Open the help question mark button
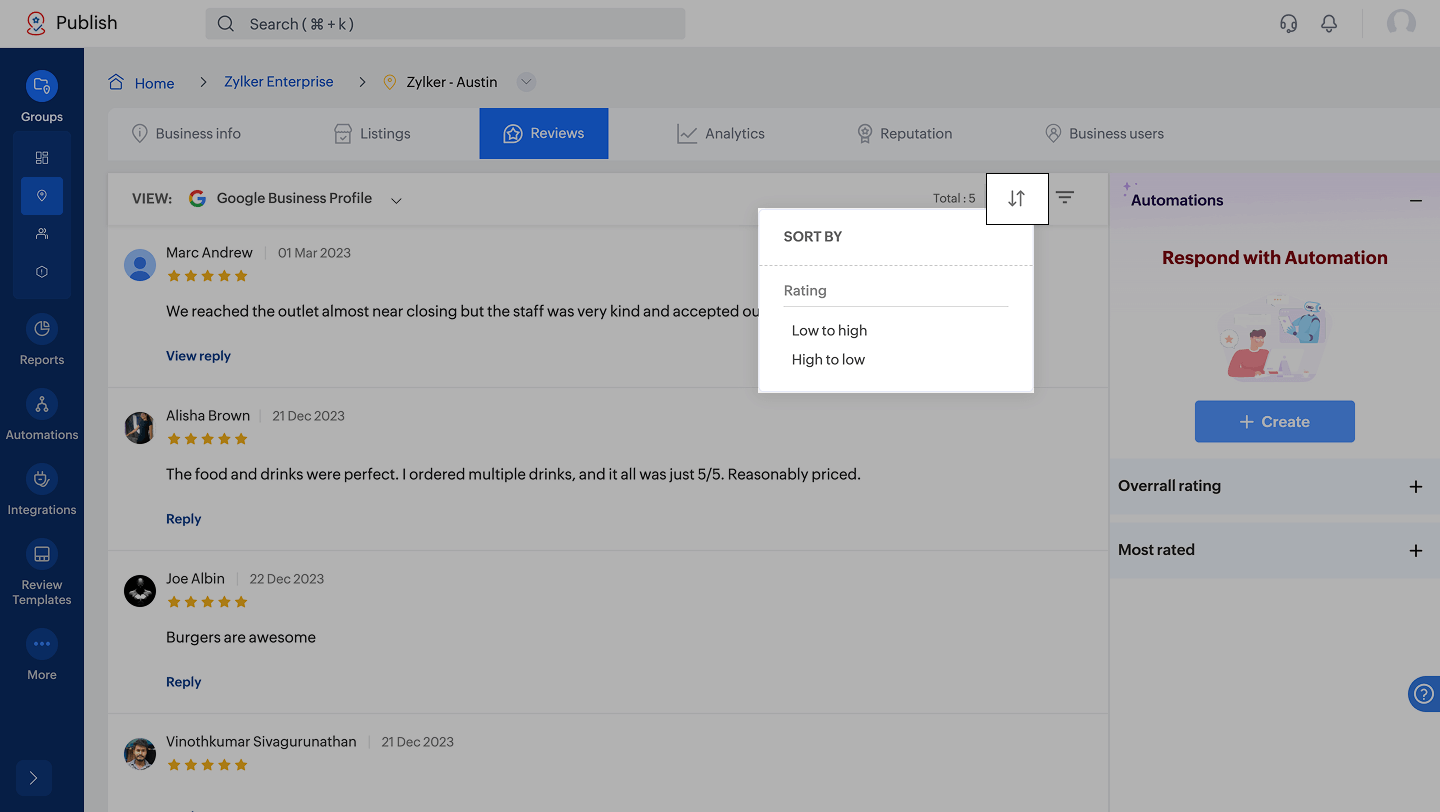The height and width of the screenshot is (812, 1440). (1424, 694)
